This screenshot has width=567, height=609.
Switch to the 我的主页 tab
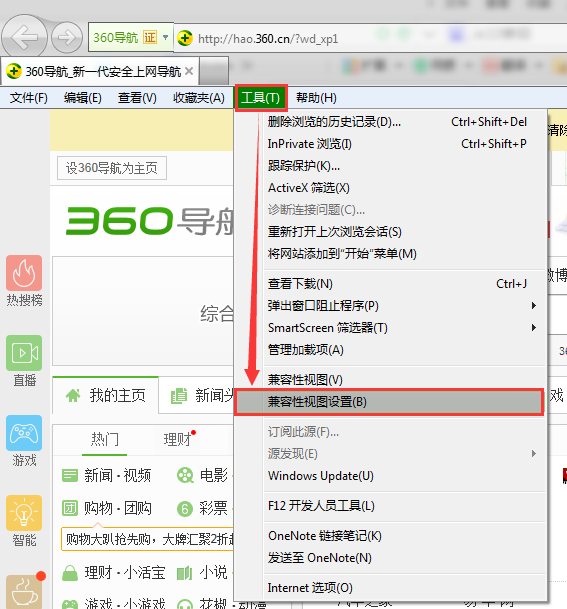105,395
